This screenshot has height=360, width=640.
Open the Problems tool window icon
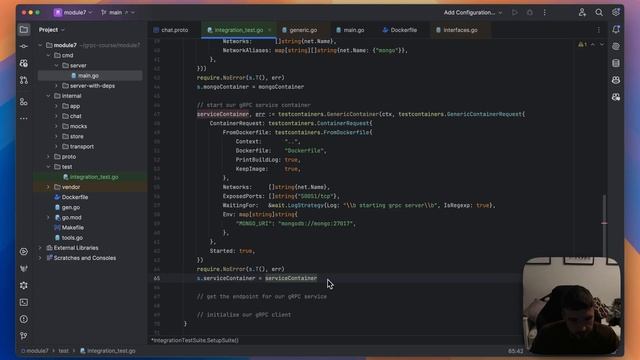tap(24, 319)
